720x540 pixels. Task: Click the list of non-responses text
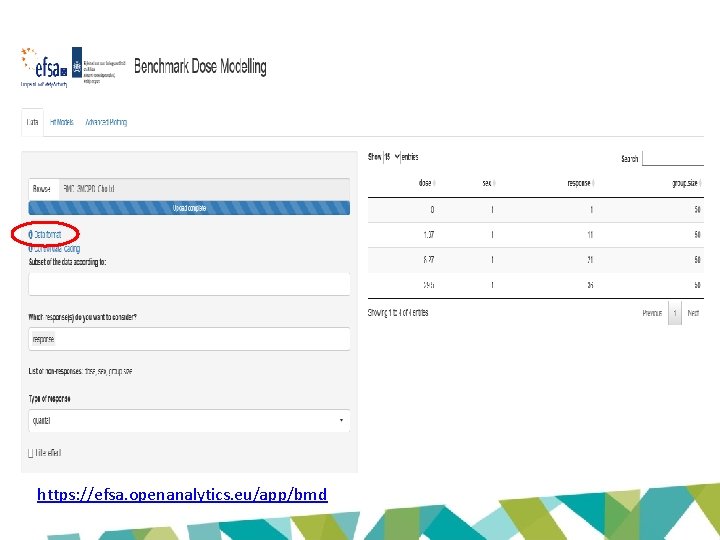tap(80, 371)
